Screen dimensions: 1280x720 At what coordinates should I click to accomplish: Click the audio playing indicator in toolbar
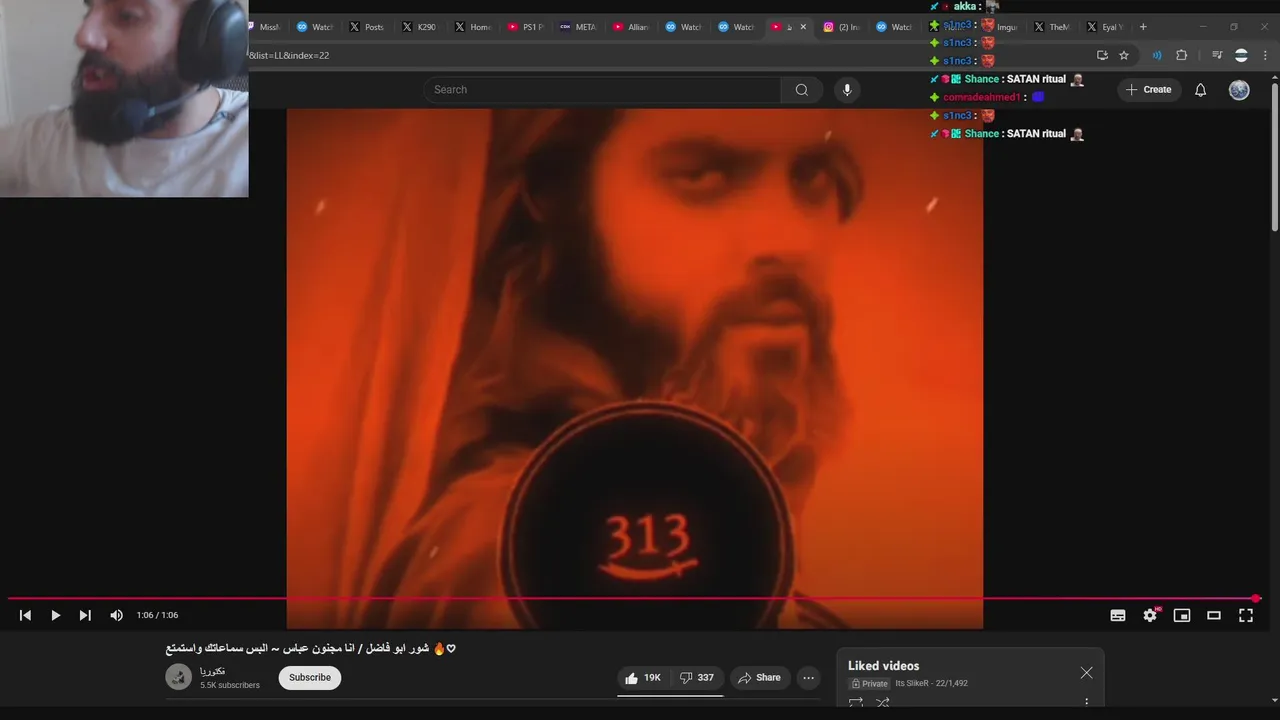point(1157,55)
